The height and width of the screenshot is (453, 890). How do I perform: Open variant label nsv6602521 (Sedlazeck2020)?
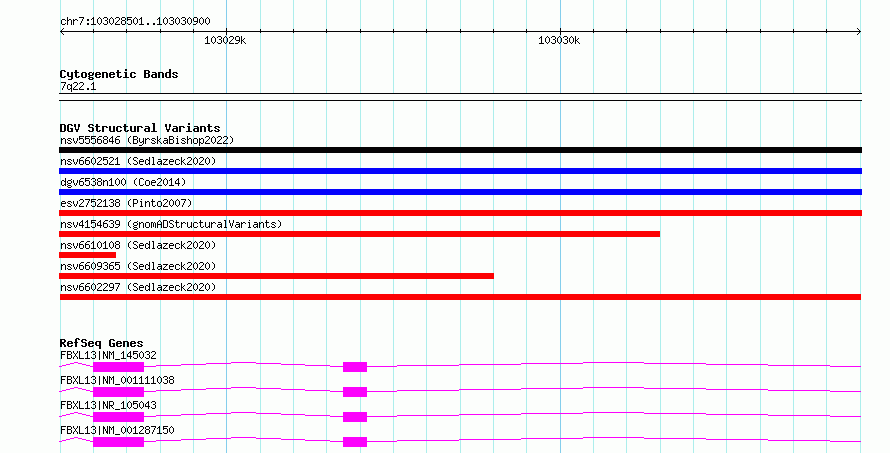click(x=138, y=161)
